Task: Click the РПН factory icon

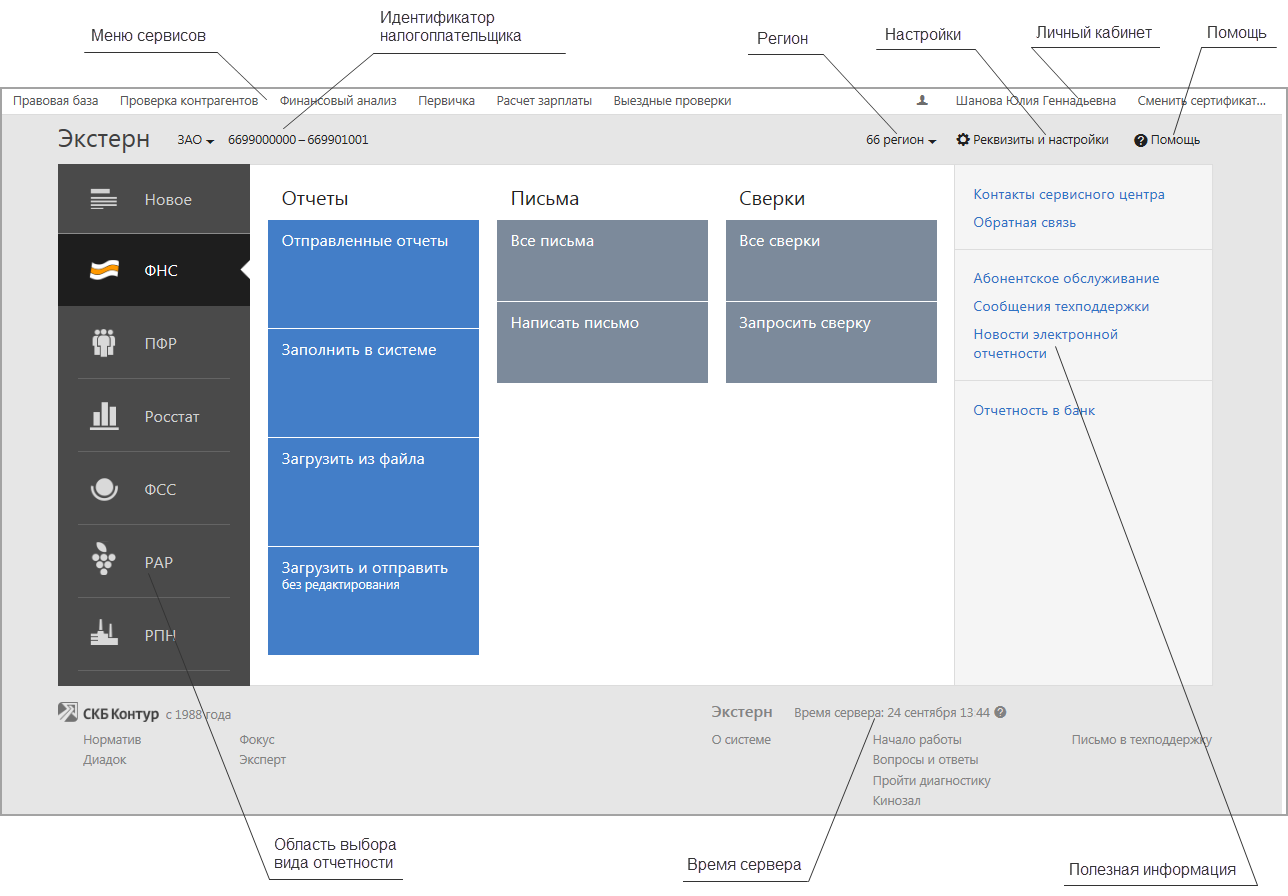Action: pyautogui.click(x=104, y=633)
